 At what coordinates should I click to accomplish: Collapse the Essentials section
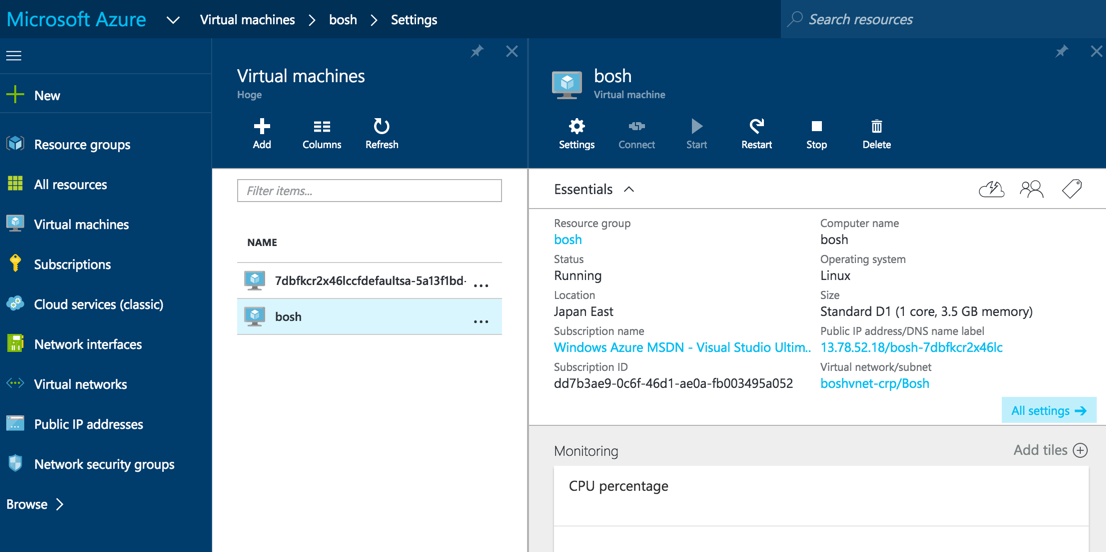click(630, 189)
